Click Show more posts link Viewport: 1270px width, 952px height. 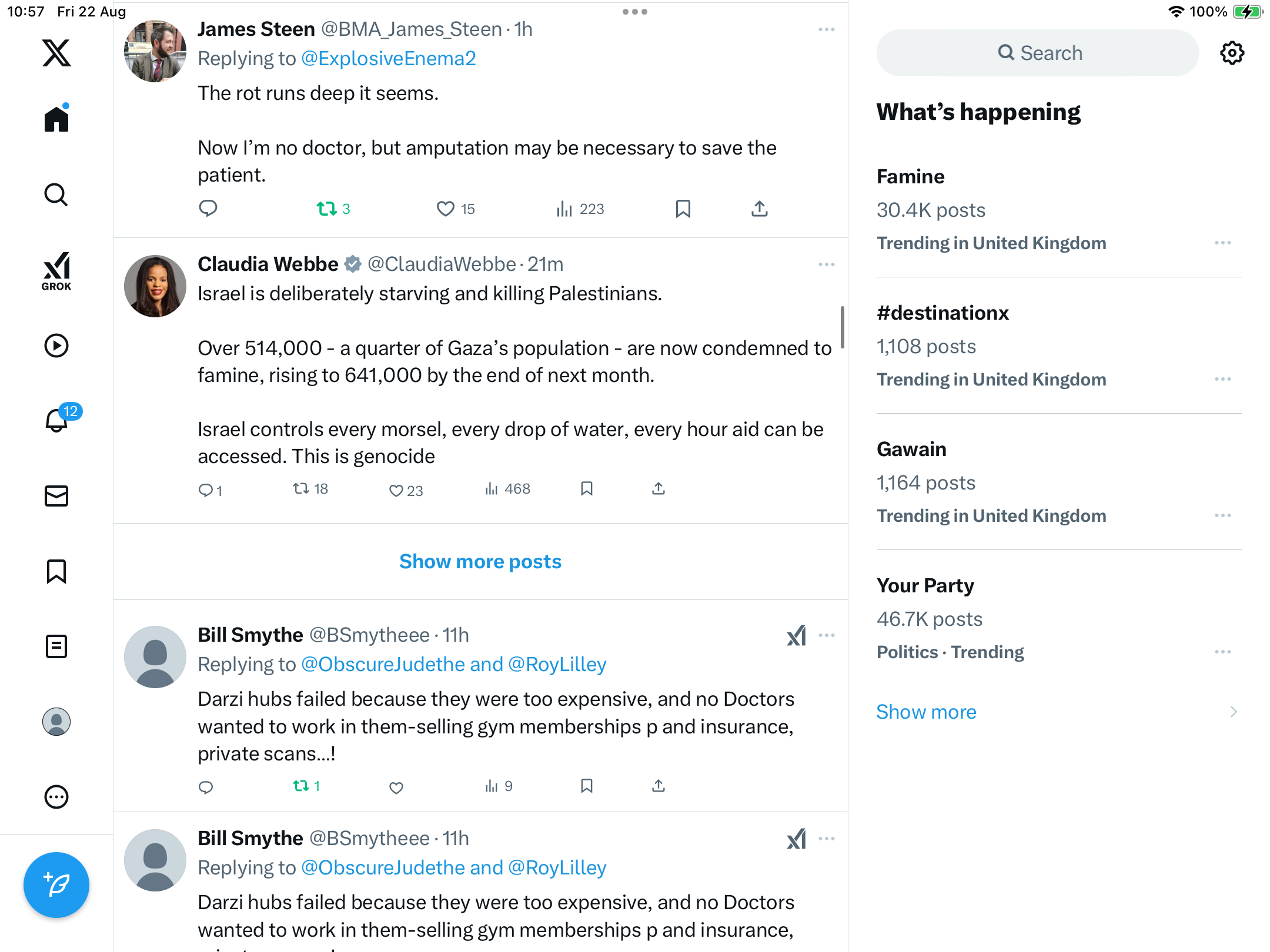click(480, 562)
